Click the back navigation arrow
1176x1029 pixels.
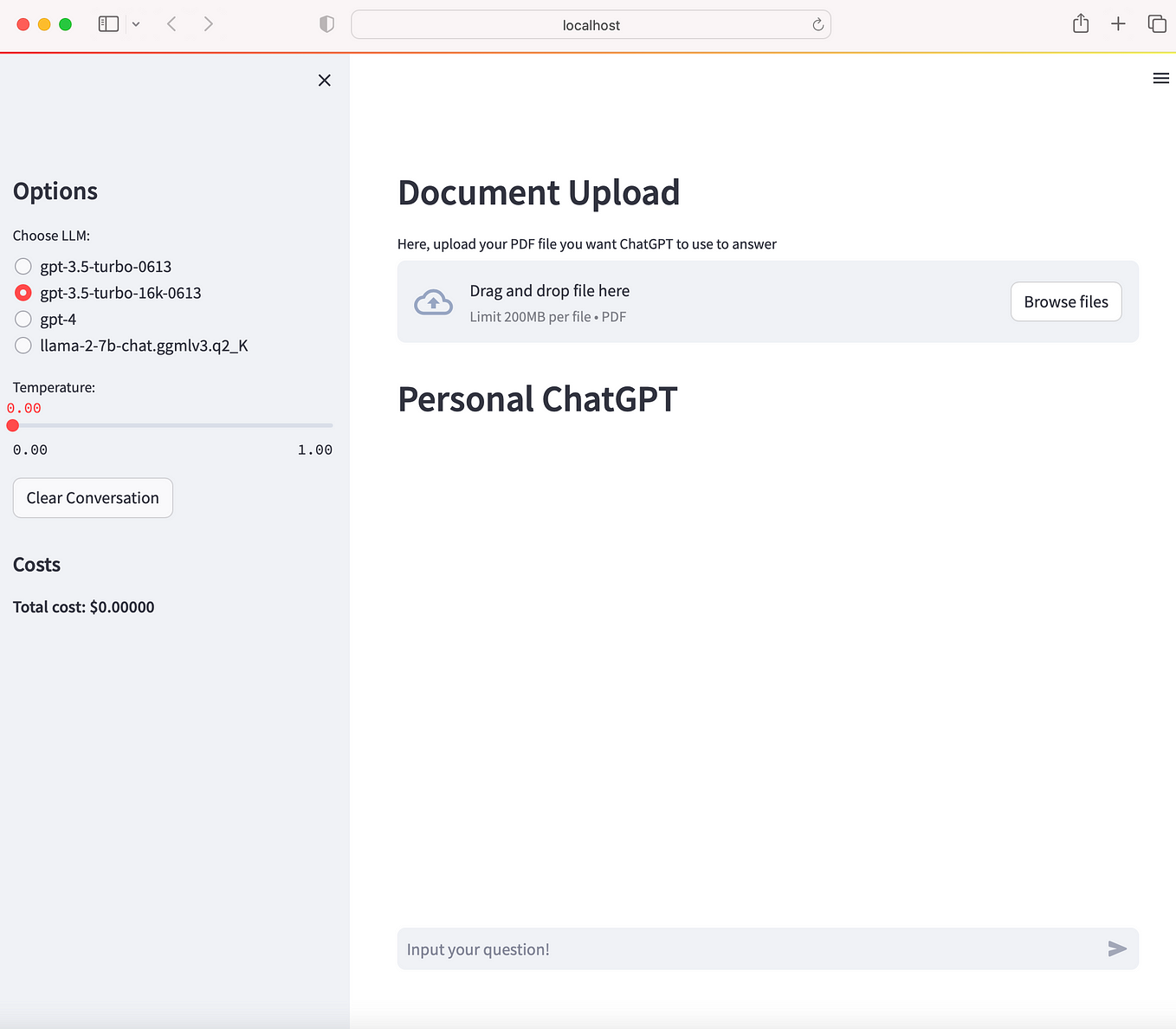[x=171, y=24]
